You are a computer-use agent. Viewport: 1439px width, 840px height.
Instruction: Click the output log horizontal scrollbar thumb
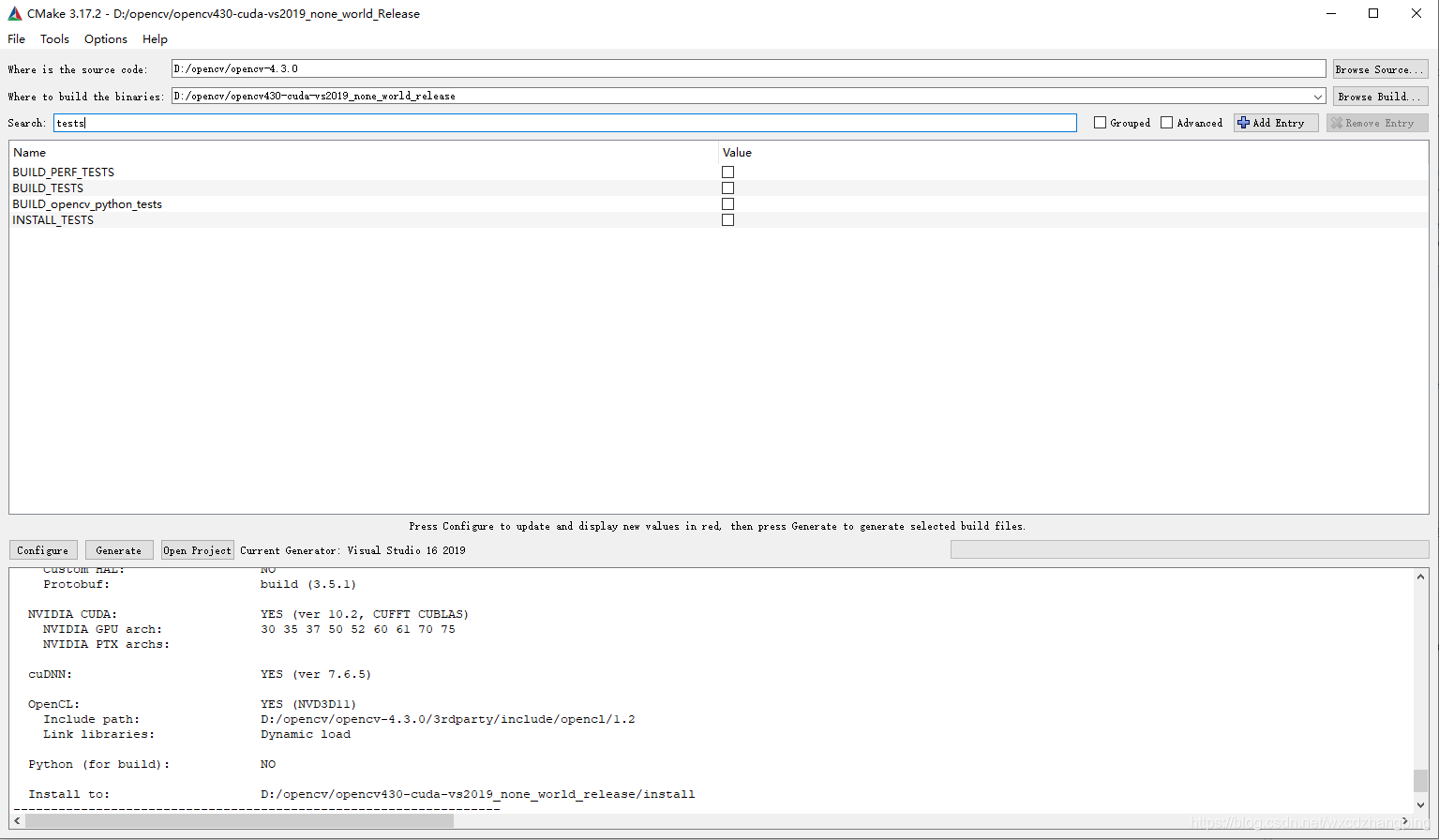[x=240, y=820]
